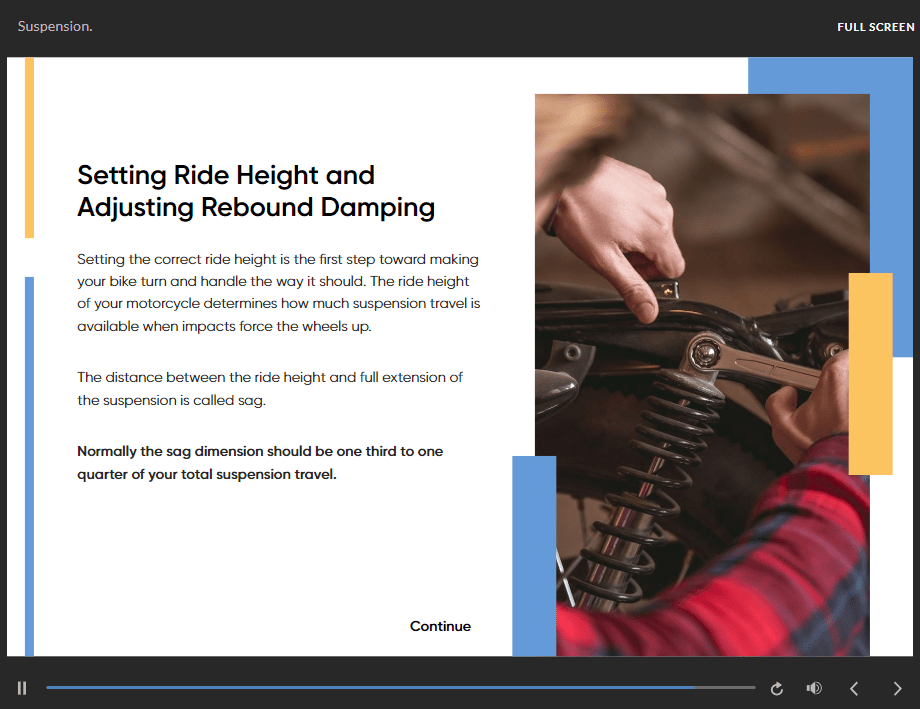The image size is (920, 709).
Task: Click the sentence defining sag
Action: pyautogui.click(x=270, y=389)
